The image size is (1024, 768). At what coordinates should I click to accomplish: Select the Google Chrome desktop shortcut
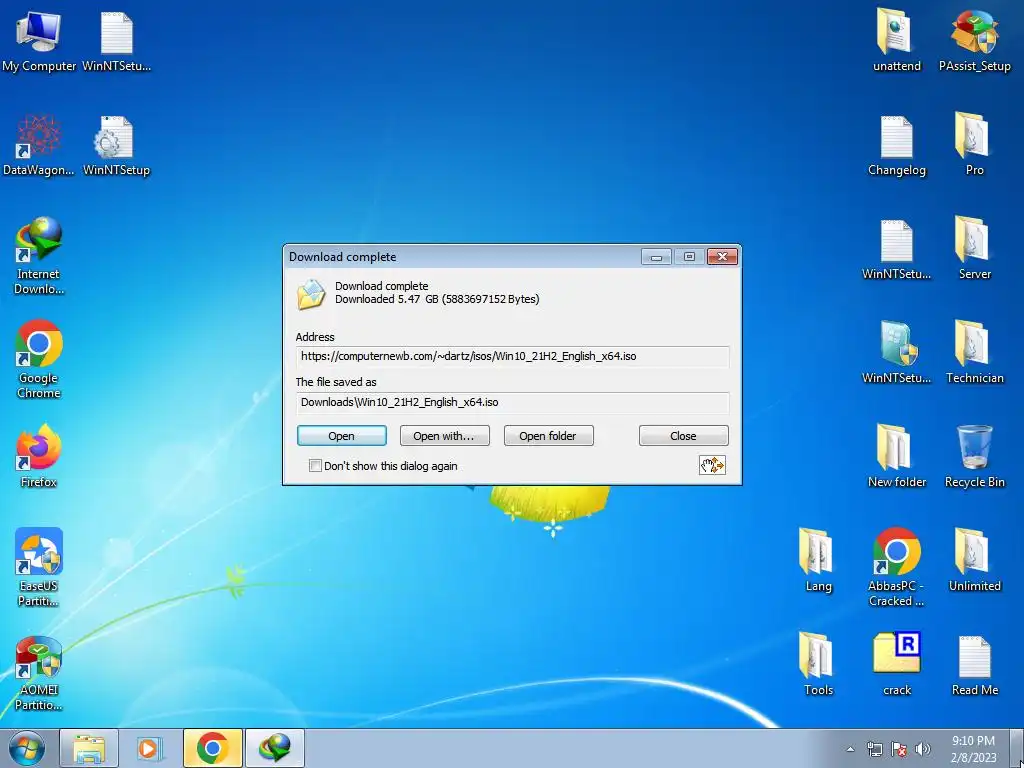tap(39, 359)
